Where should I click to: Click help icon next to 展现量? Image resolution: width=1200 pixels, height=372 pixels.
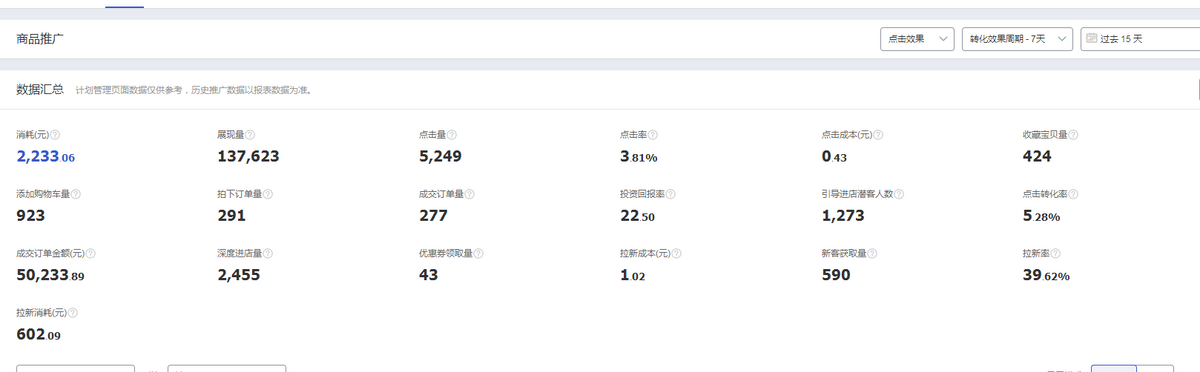pyautogui.click(x=250, y=135)
